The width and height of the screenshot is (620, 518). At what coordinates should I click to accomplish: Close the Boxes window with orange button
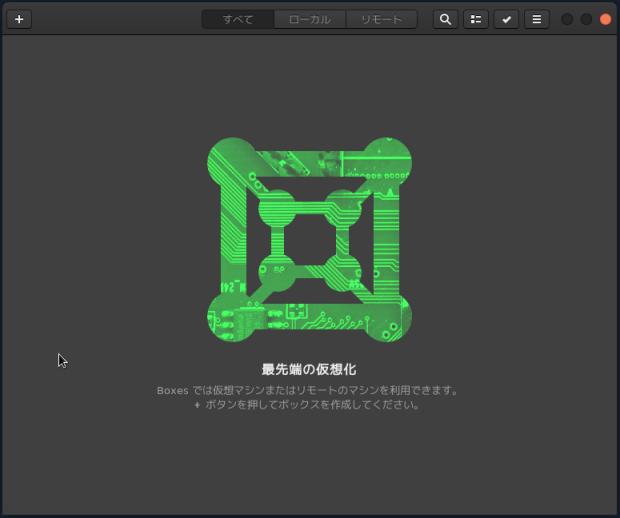[605, 19]
